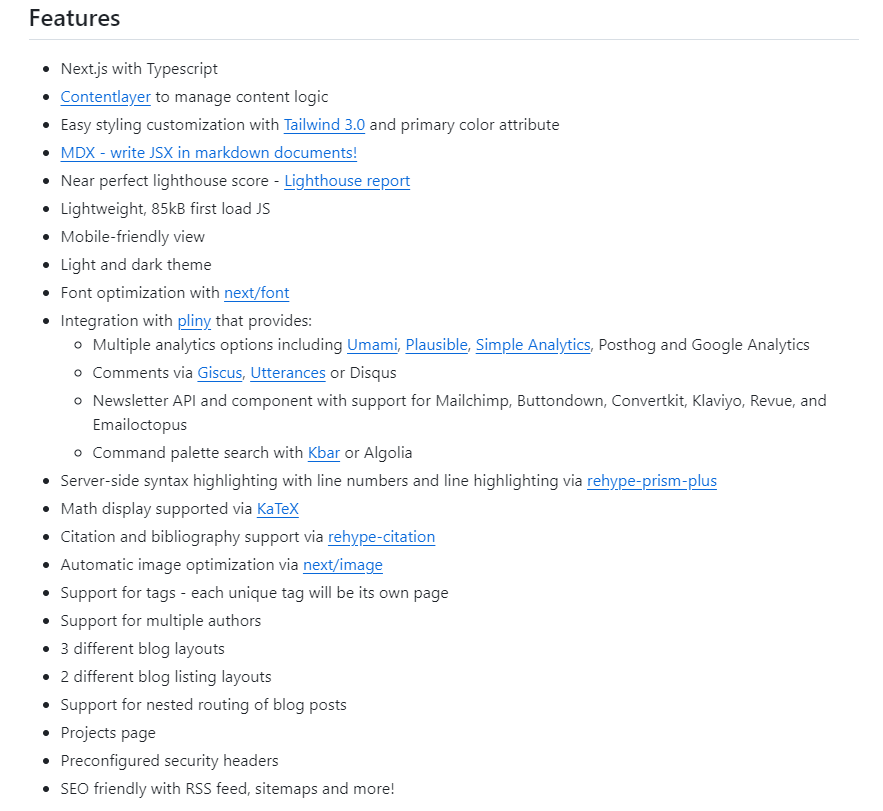
Task: Follow the rehype-prism-plus link
Action: [652, 481]
